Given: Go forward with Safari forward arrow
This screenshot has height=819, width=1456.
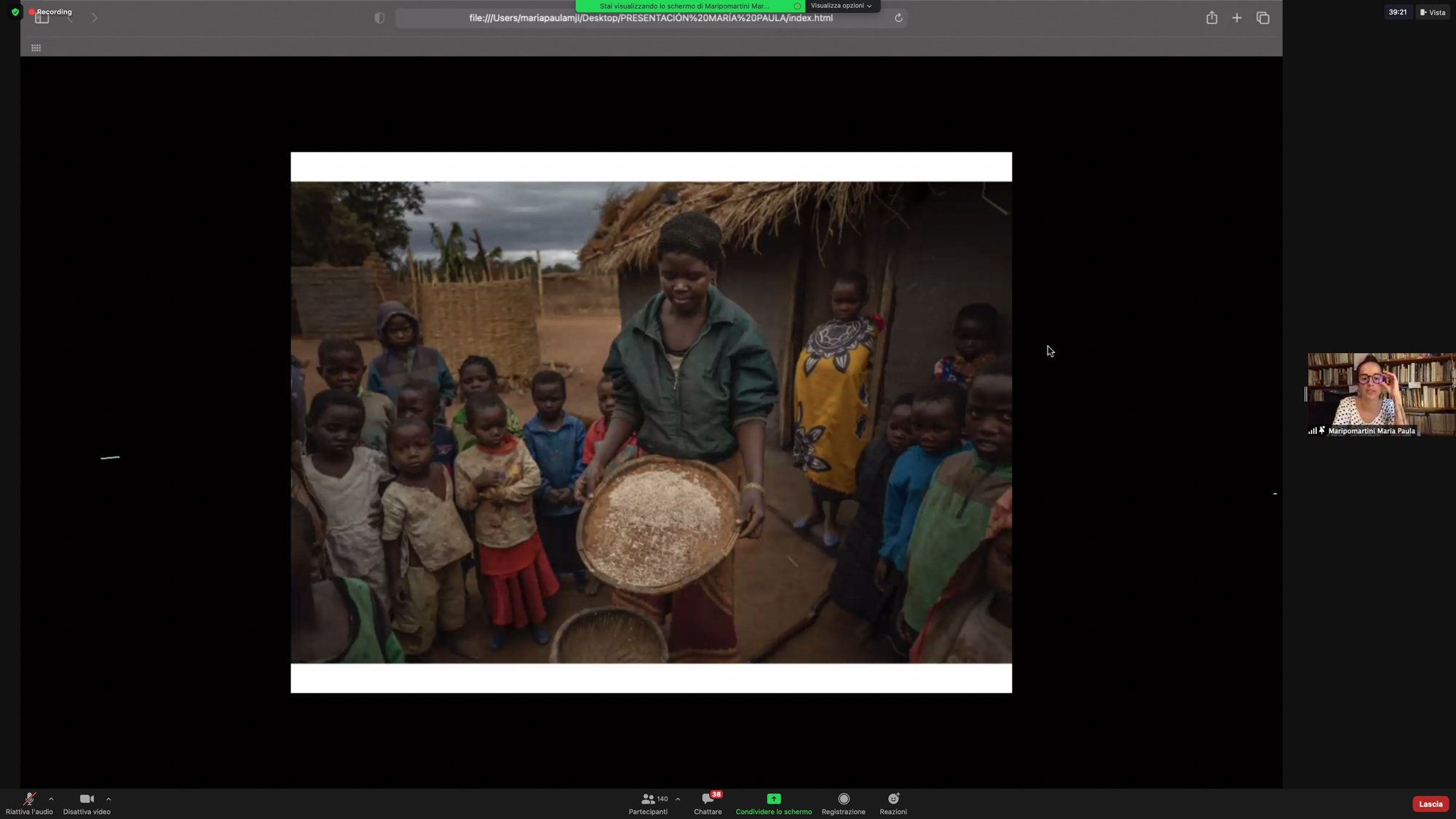Looking at the screenshot, I should click(x=95, y=18).
